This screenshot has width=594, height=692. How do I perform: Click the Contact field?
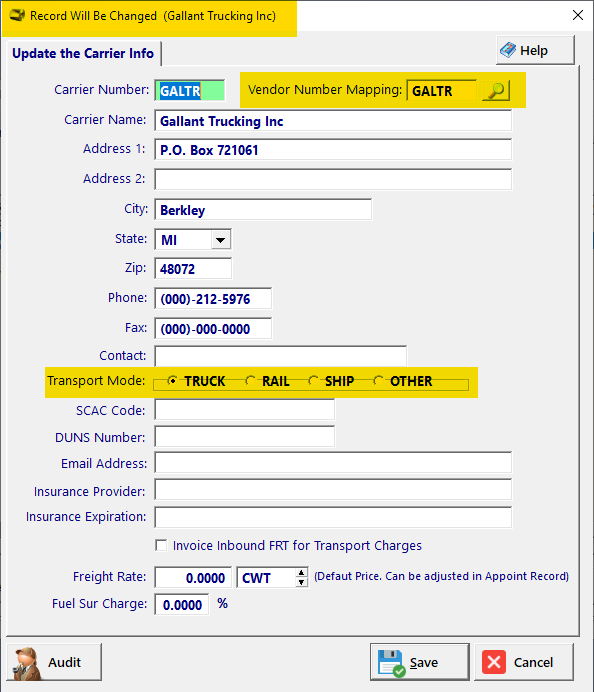pos(281,356)
